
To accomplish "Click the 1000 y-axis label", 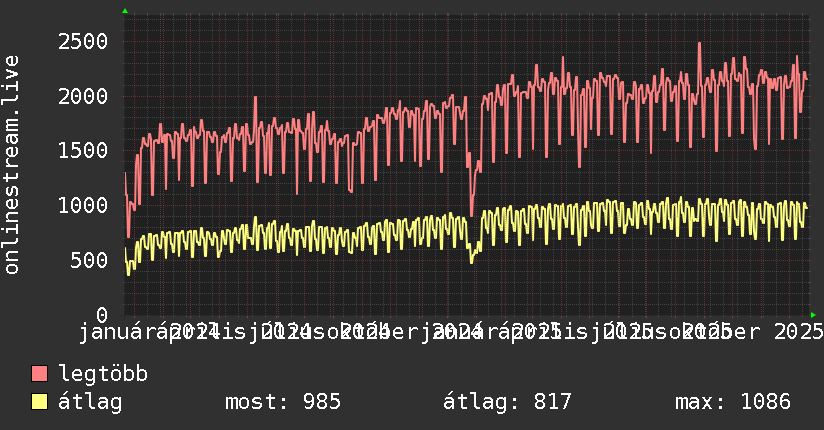I will point(83,206).
